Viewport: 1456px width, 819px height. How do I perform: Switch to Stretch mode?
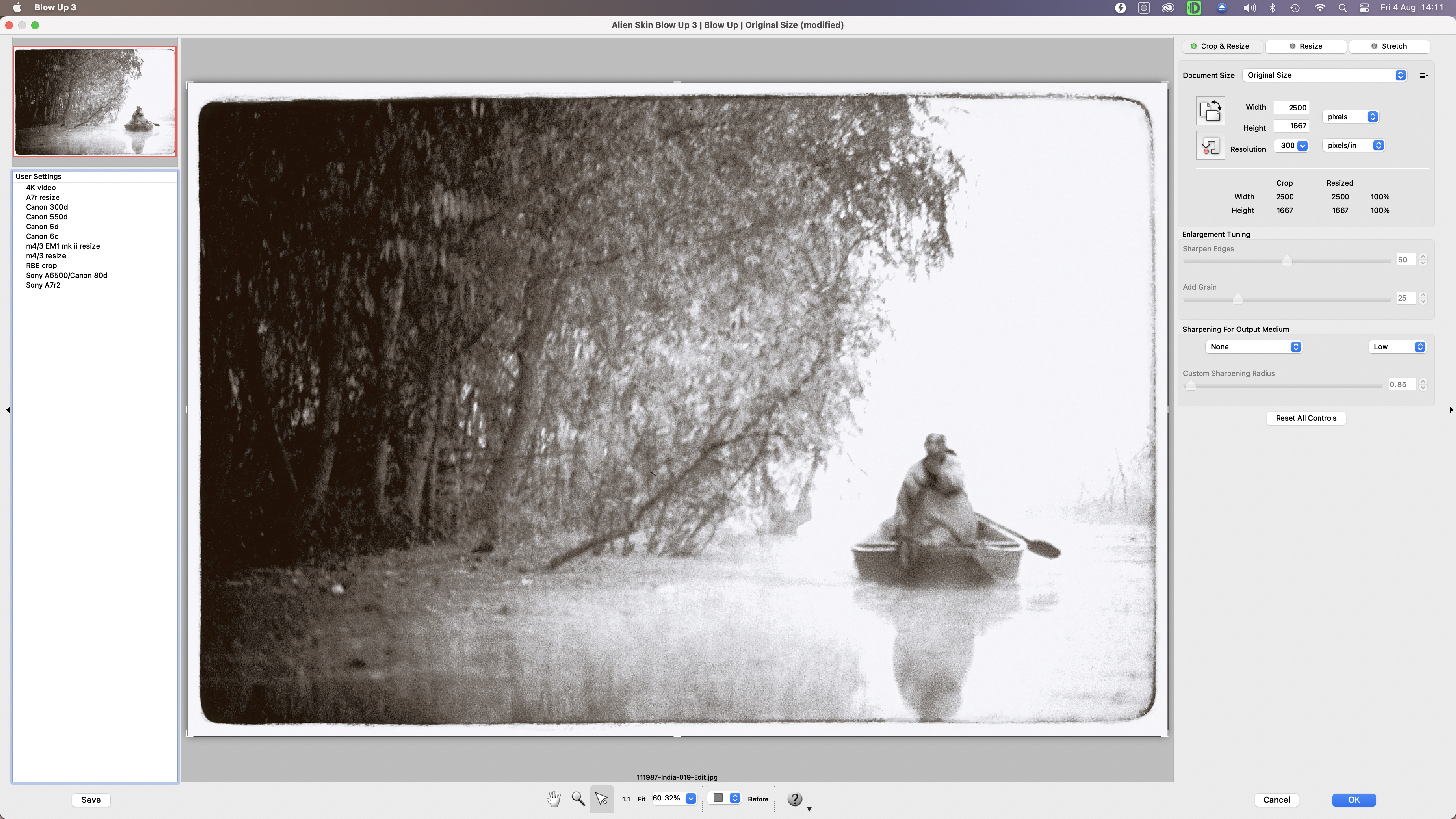click(1389, 46)
